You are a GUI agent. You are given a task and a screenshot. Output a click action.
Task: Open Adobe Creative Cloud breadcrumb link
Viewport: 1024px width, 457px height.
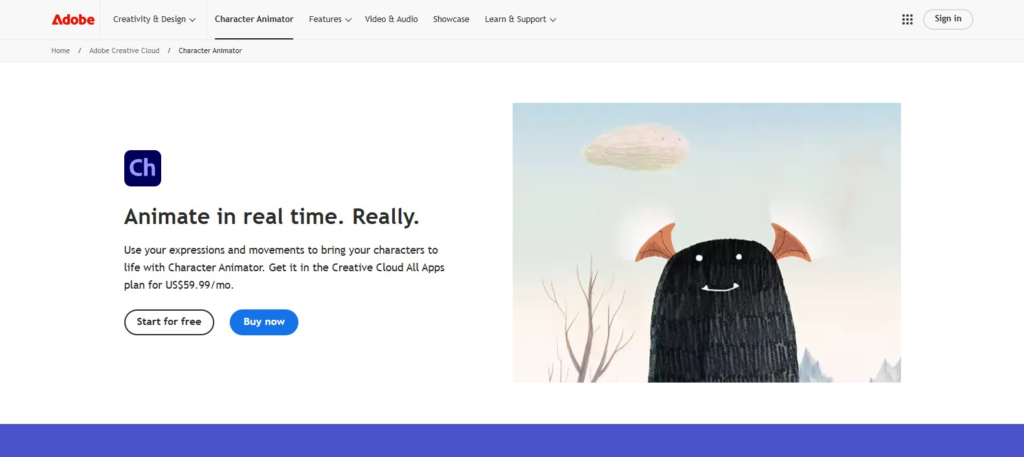[124, 50]
